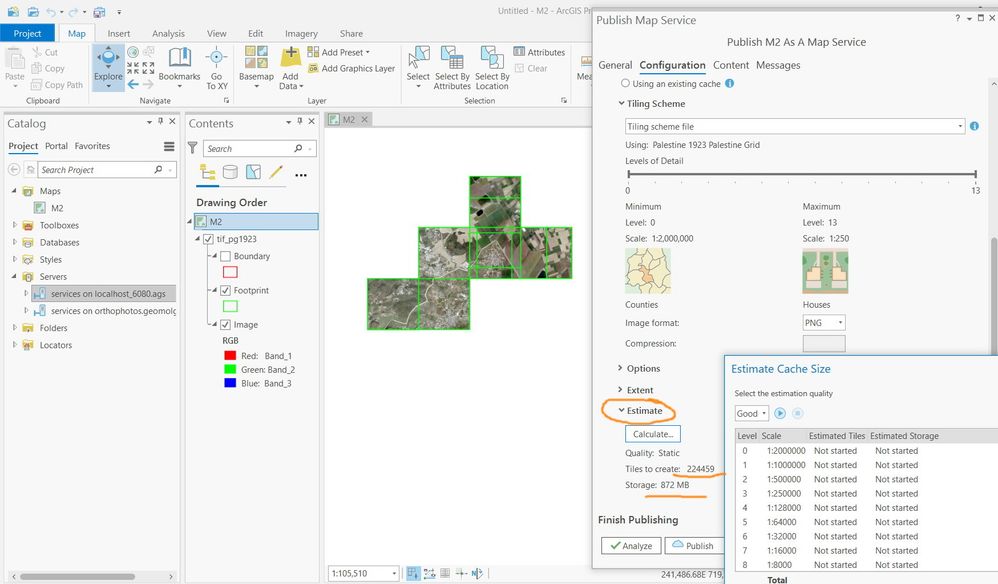Click the Calculate... button
This screenshot has height=584, width=998.
[x=653, y=434]
